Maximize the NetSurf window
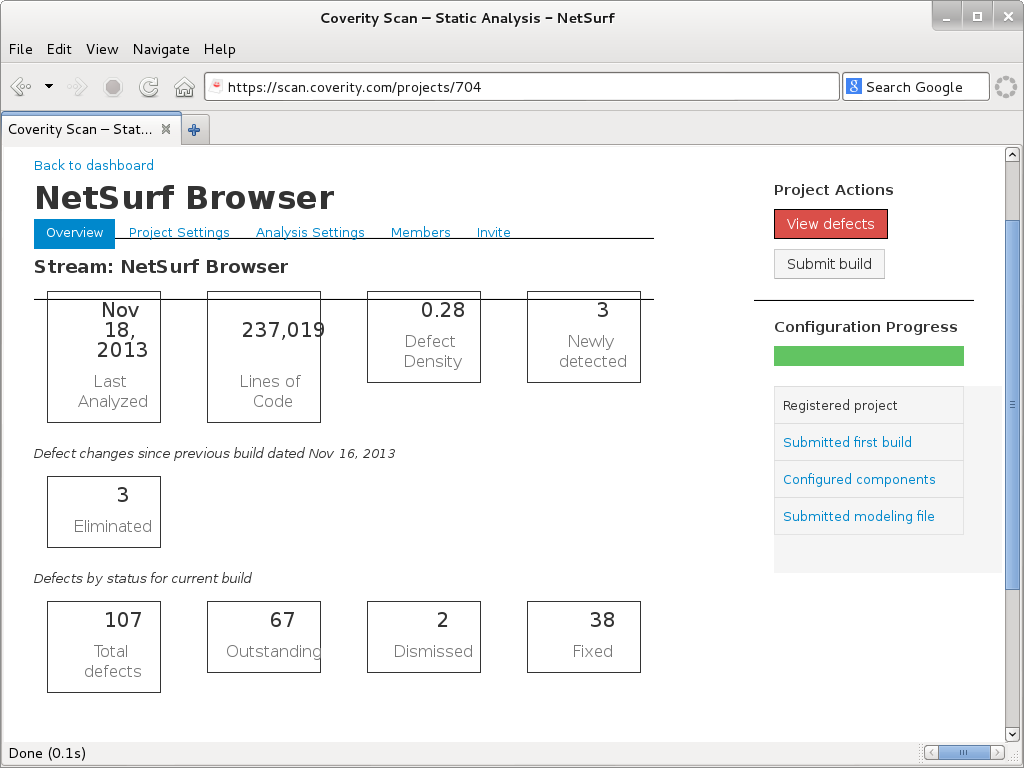The height and width of the screenshot is (768, 1024). click(x=977, y=17)
